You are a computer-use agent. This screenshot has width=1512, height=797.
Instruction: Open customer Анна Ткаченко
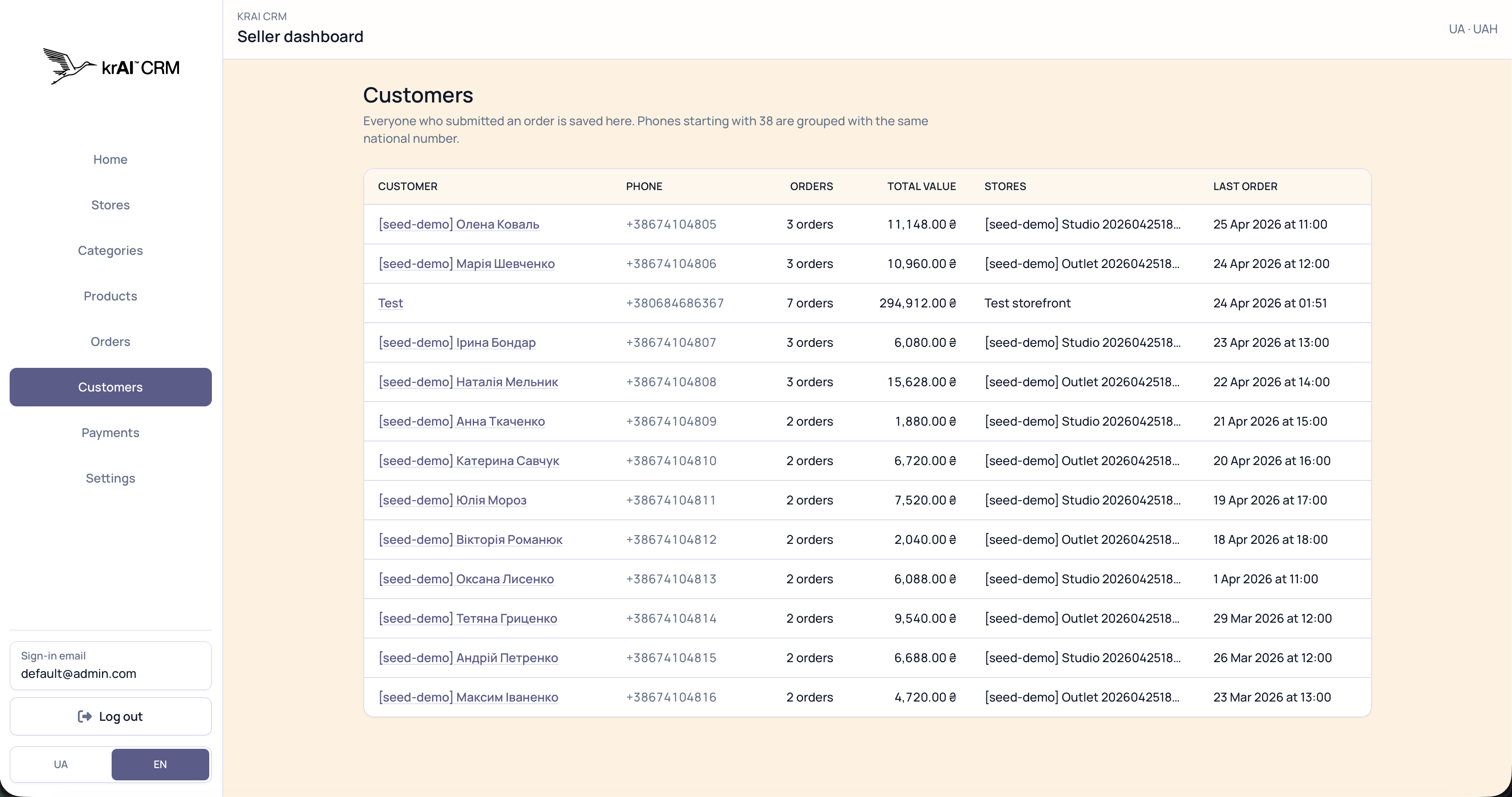[x=461, y=421]
